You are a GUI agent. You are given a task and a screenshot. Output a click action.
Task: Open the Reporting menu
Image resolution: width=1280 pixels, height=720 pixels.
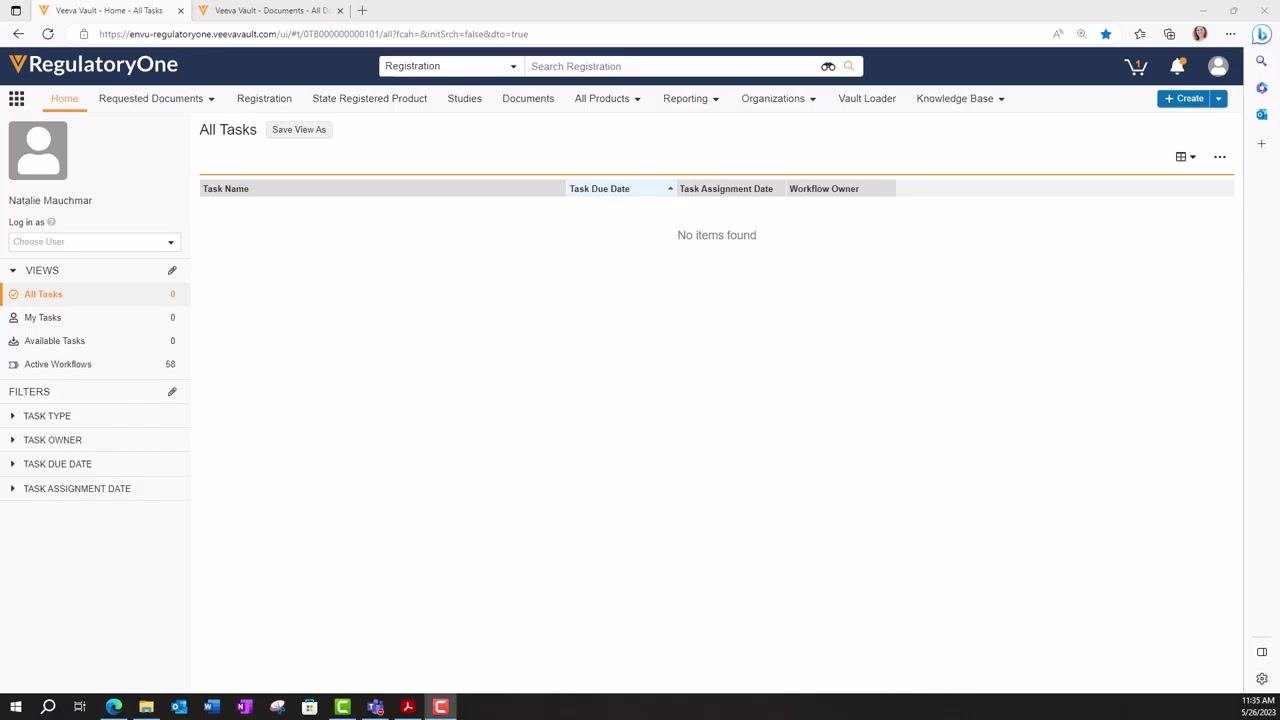click(691, 99)
